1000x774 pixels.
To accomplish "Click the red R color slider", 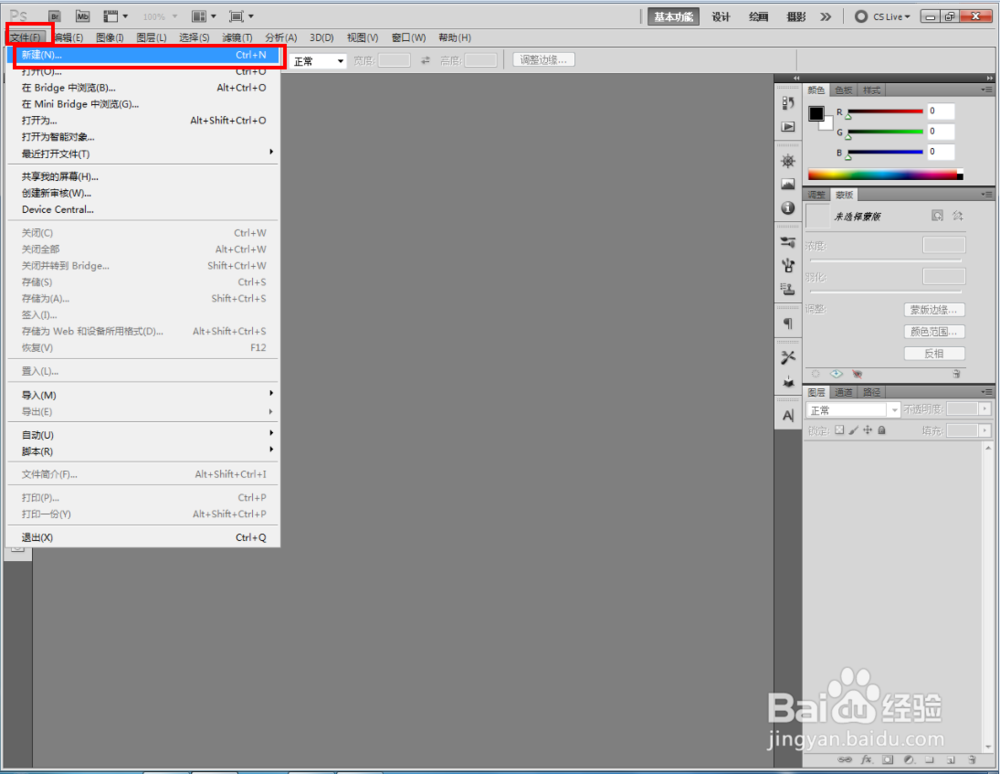I will [885, 112].
